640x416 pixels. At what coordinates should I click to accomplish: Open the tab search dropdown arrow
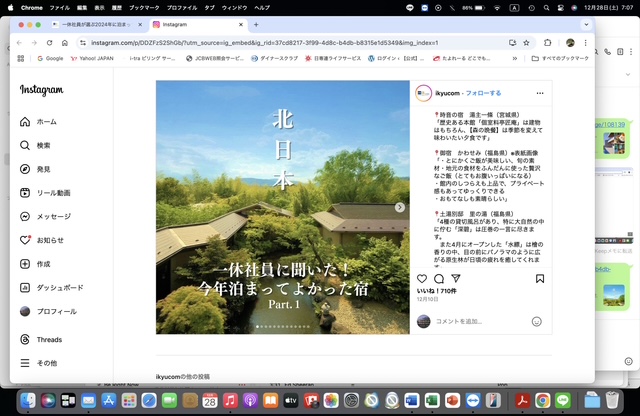click(x=586, y=24)
